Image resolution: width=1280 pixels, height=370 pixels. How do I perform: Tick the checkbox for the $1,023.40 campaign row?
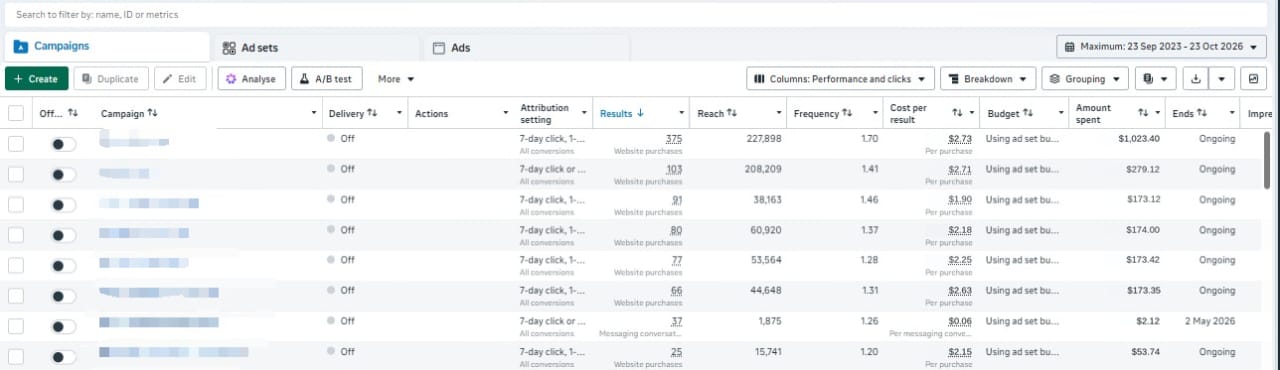click(x=15, y=144)
